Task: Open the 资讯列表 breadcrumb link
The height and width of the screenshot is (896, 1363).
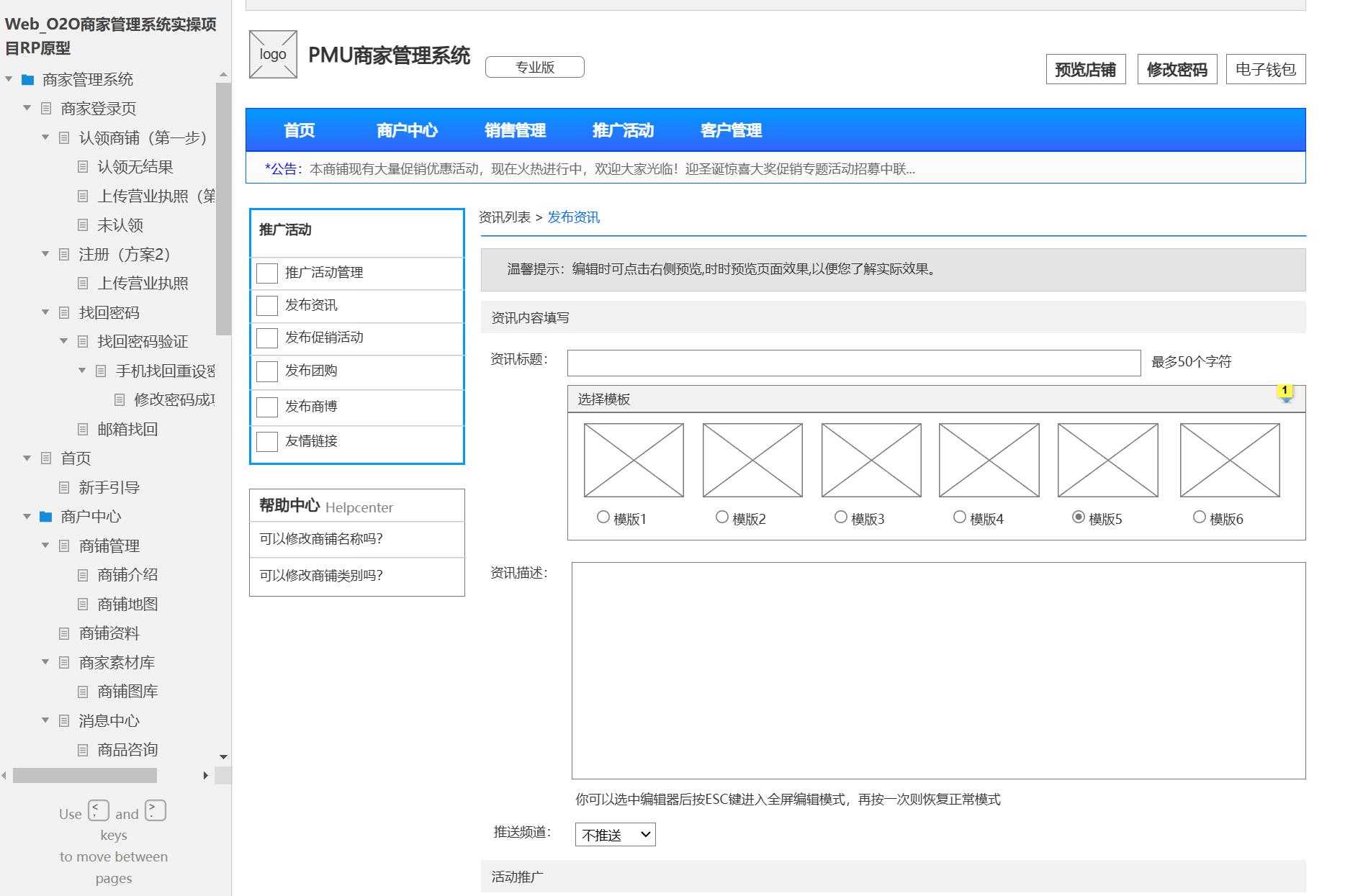Action: 503,217
